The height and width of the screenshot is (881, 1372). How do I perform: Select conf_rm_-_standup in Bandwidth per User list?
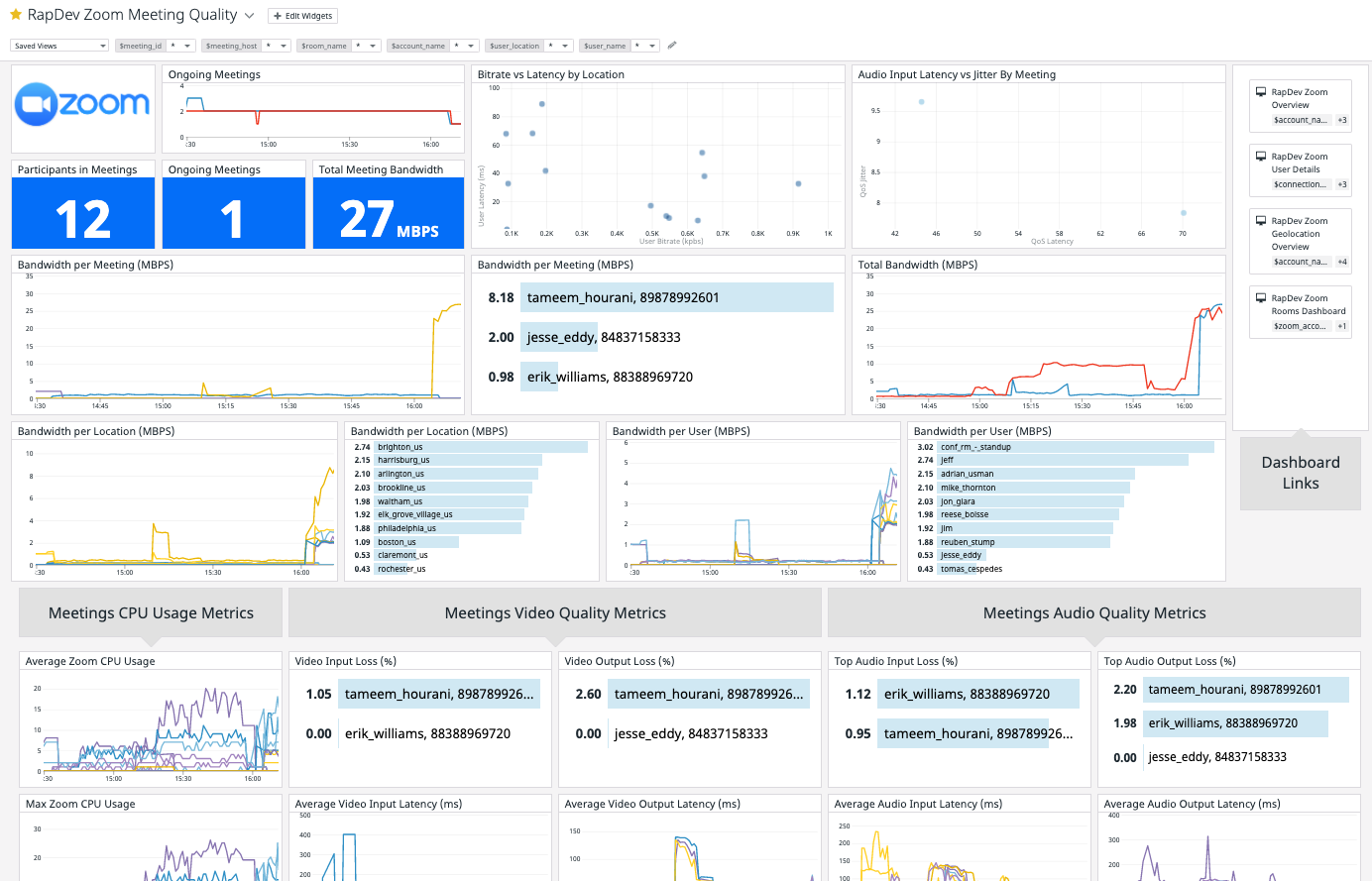[x=1066, y=447]
